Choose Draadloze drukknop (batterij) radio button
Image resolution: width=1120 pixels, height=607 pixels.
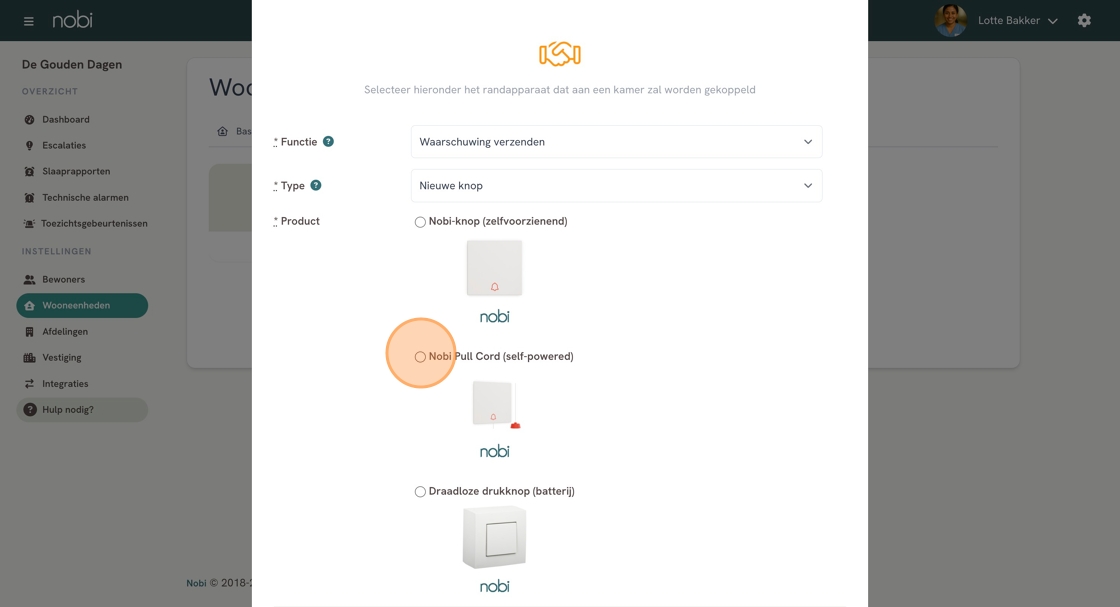click(420, 492)
